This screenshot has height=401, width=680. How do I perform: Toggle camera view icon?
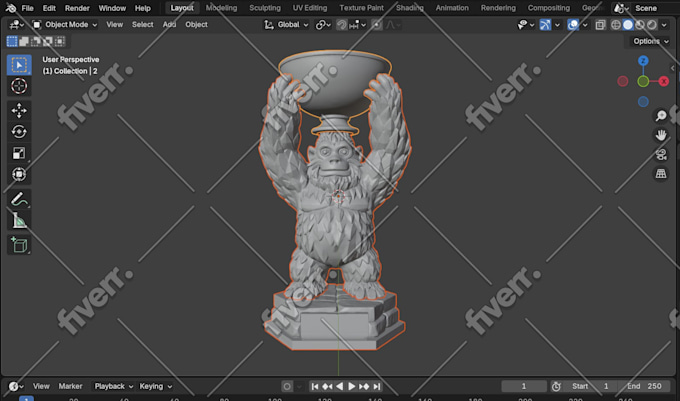point(661,154)
